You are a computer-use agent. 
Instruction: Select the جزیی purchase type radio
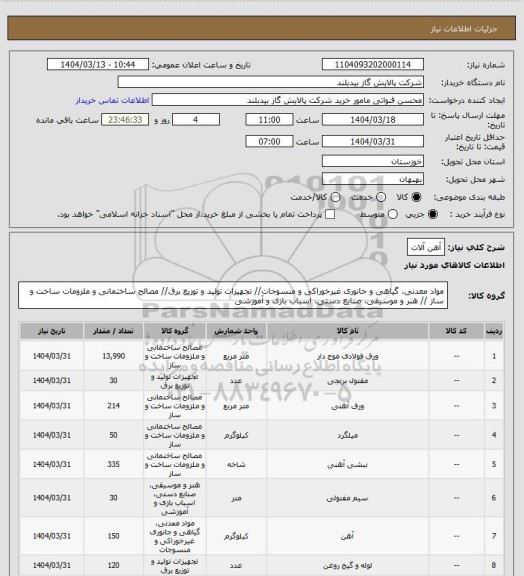pos(433,214)
